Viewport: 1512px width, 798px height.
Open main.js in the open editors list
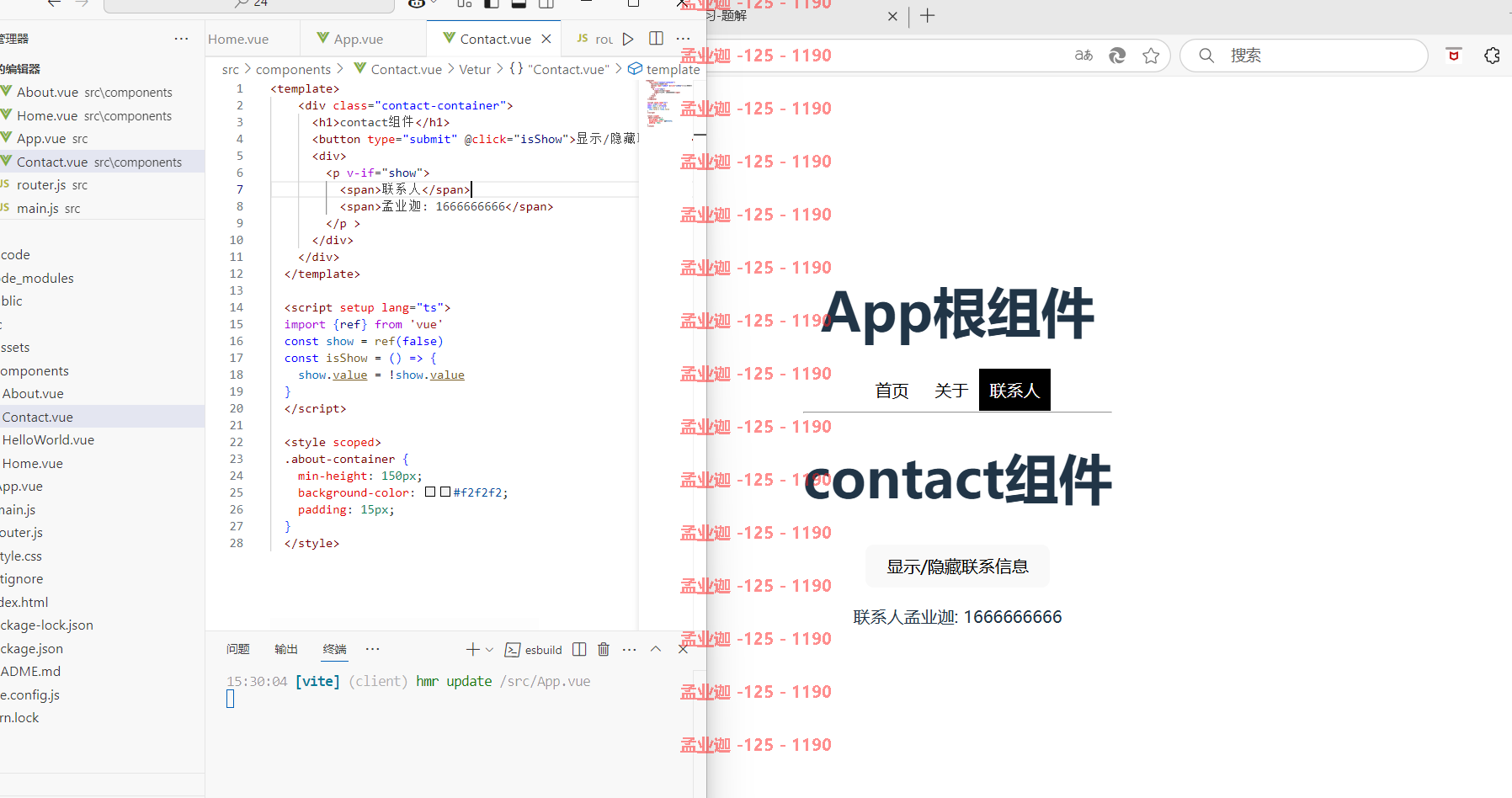[x=102, y=209]
